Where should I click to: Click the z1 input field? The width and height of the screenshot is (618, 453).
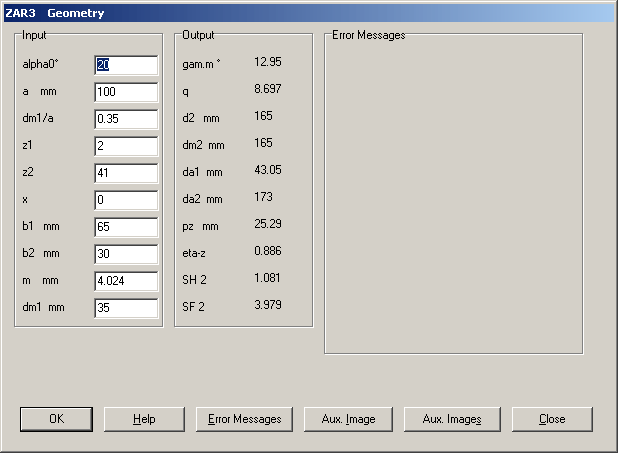pos(126,146)
